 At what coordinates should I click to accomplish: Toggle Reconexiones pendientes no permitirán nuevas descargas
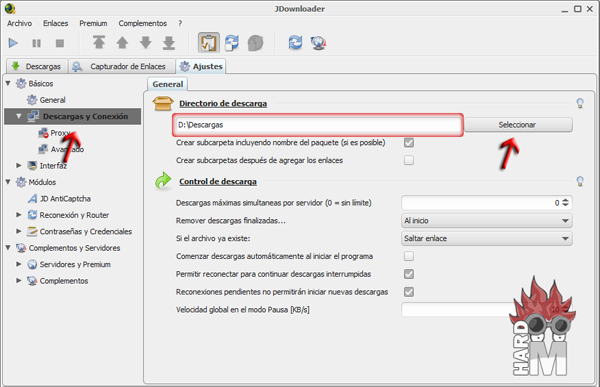point(409,292)
